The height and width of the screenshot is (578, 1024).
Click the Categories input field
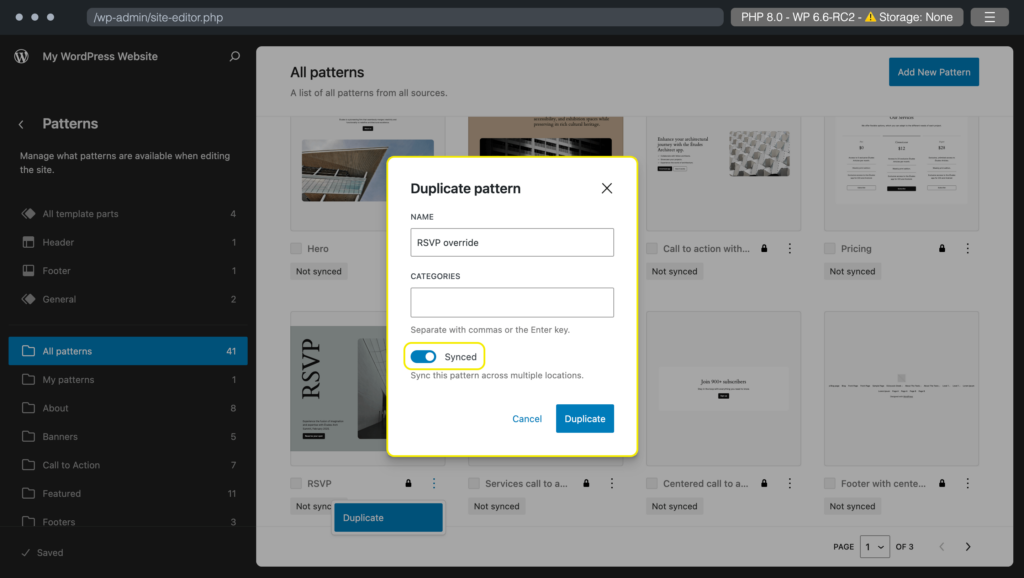coord(512,302)
